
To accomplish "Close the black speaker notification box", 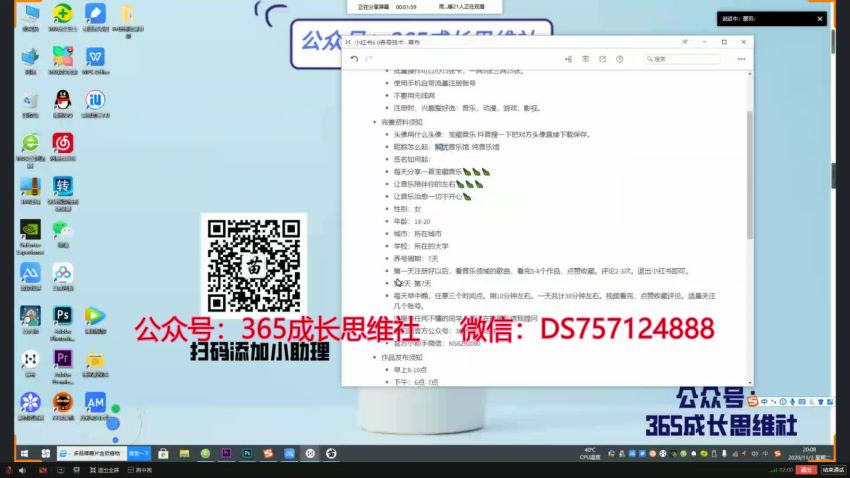I will click(820, 18).
